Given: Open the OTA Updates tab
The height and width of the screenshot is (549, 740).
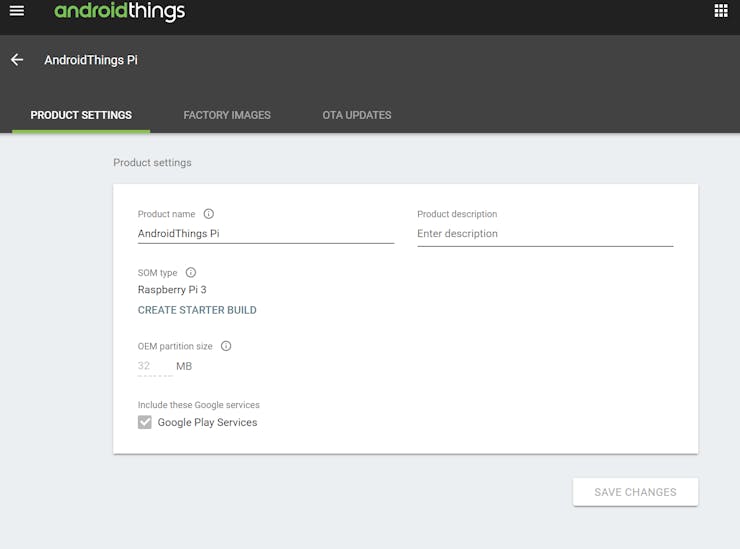Looking at the screenshot, I should 357,115.
